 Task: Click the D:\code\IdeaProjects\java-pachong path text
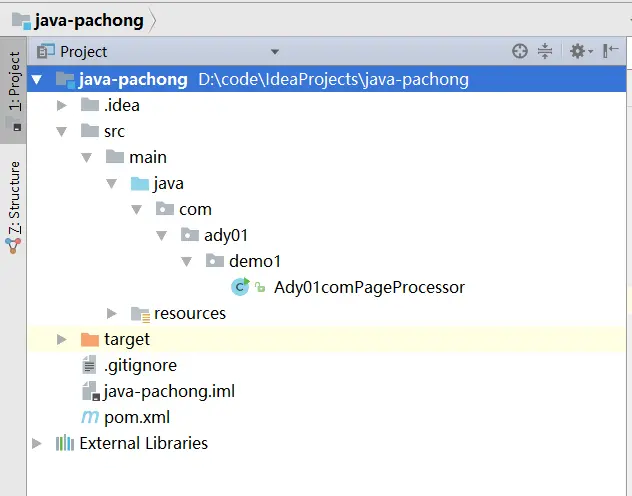click(x=333, y=80)
